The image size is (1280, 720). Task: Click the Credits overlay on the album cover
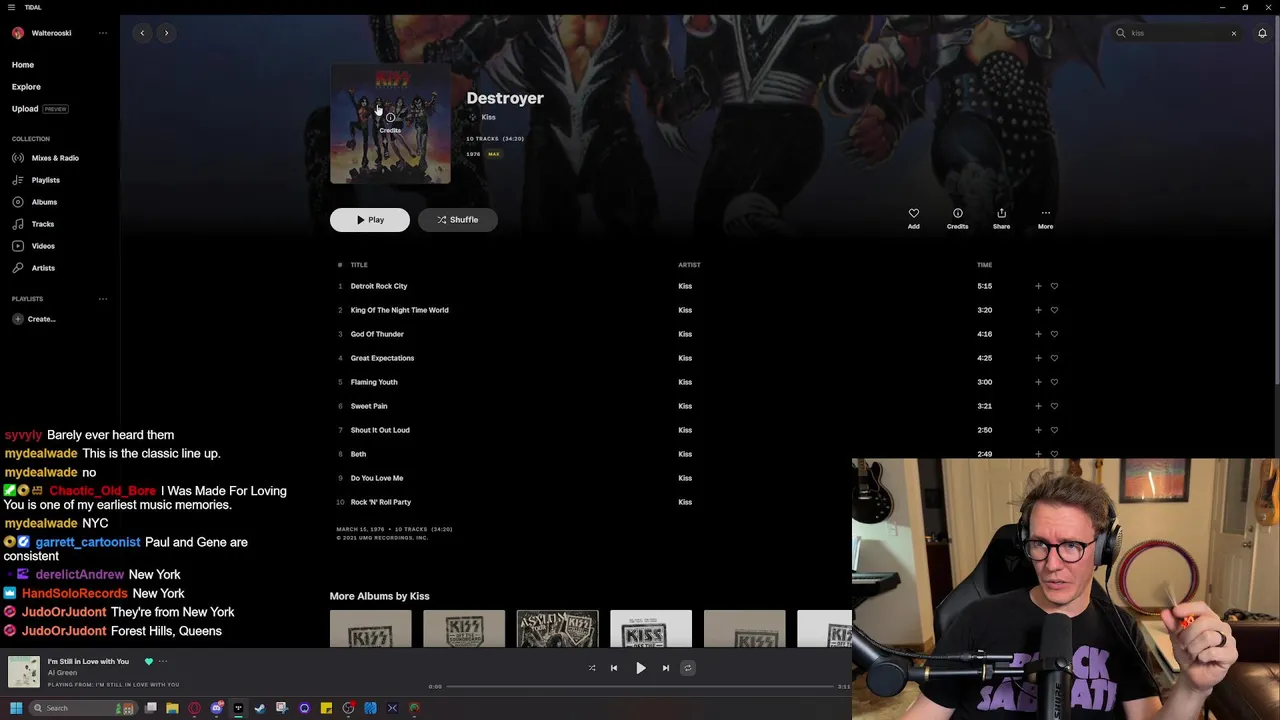(x=390, y=123)
